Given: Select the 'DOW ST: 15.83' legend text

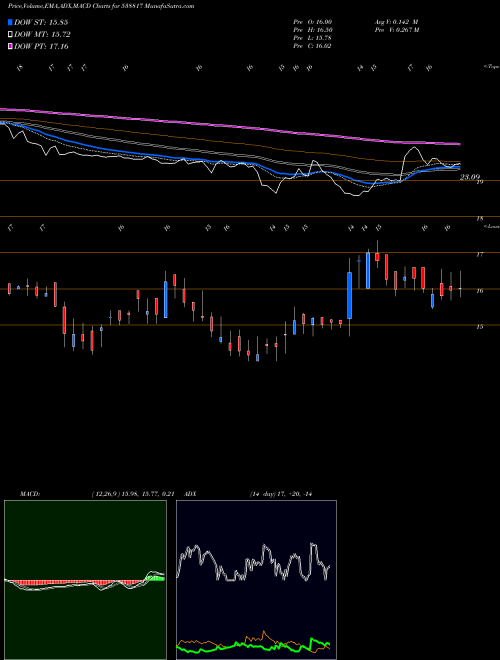Looking at the screenshot, I should (x=41, y=22).
